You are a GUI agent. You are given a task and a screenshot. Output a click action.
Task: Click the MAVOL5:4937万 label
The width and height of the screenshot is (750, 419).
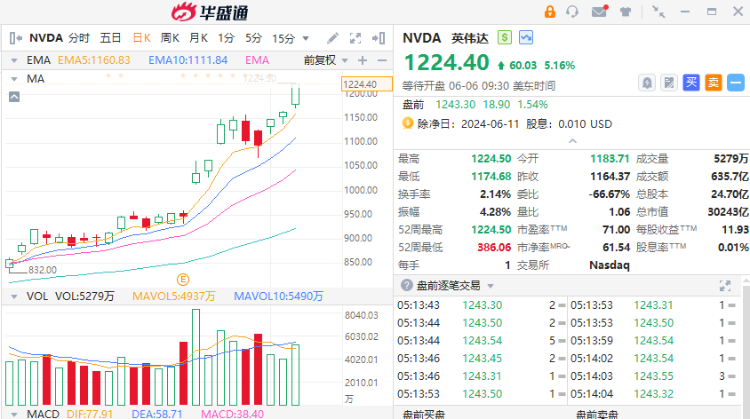click(x=174, y=297)
